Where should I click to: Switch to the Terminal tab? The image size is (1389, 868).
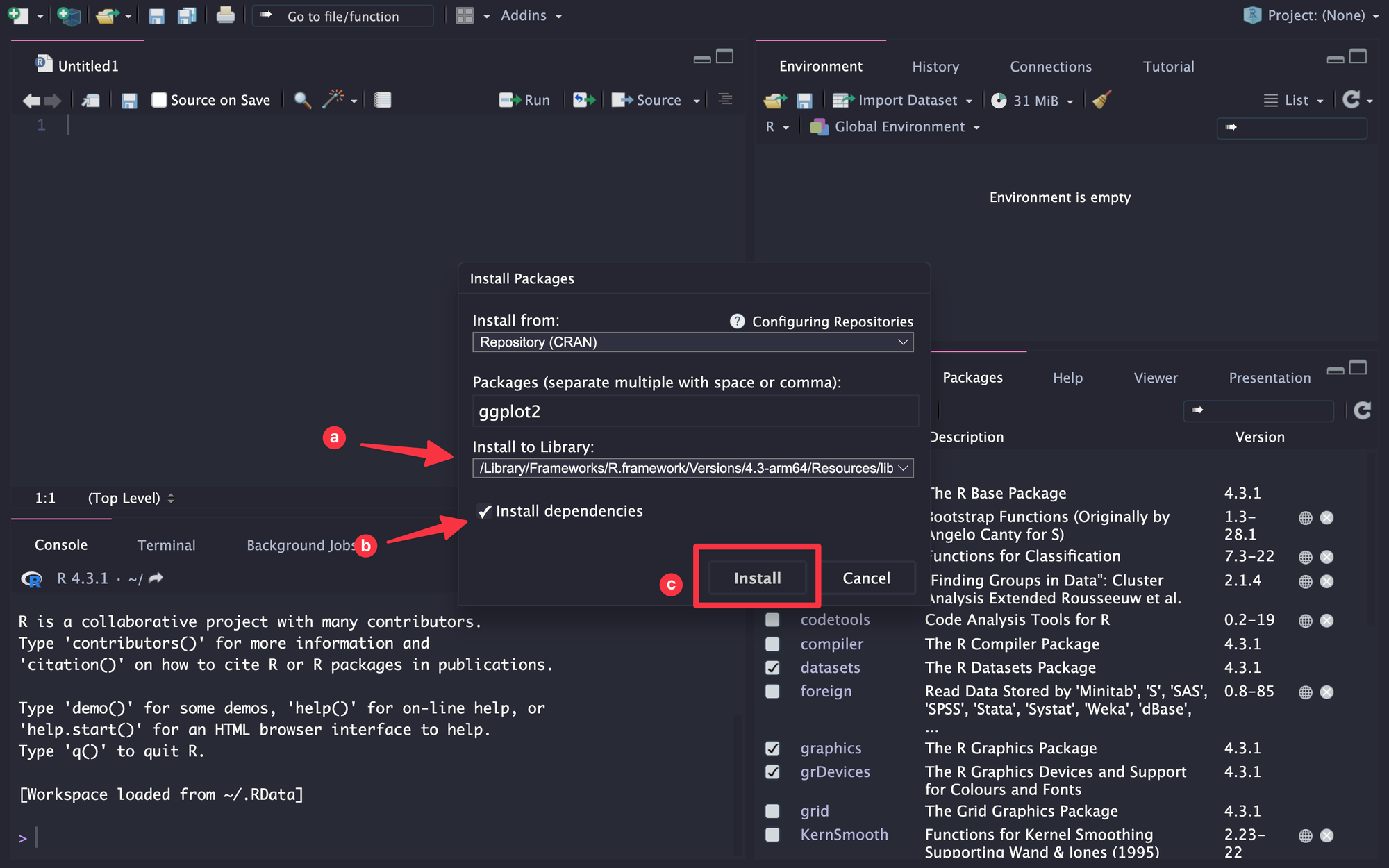click(165, 545)
